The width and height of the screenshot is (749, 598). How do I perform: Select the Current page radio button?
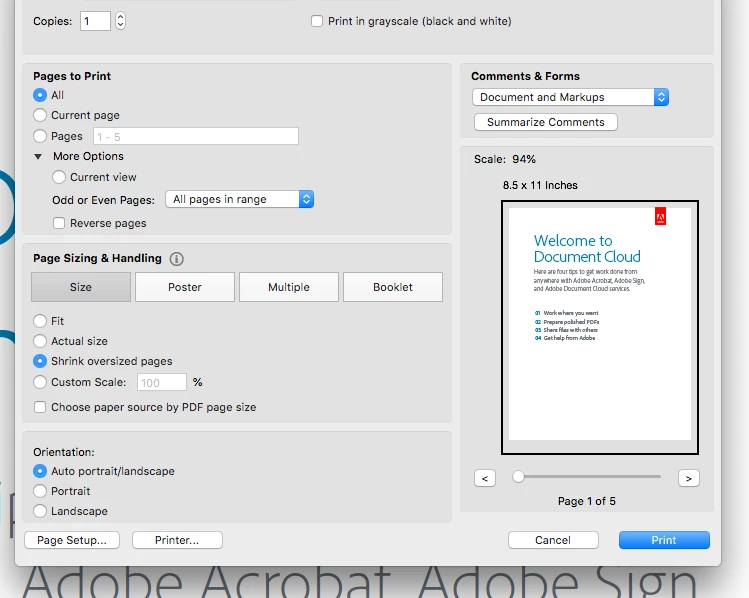pos(40,115)
